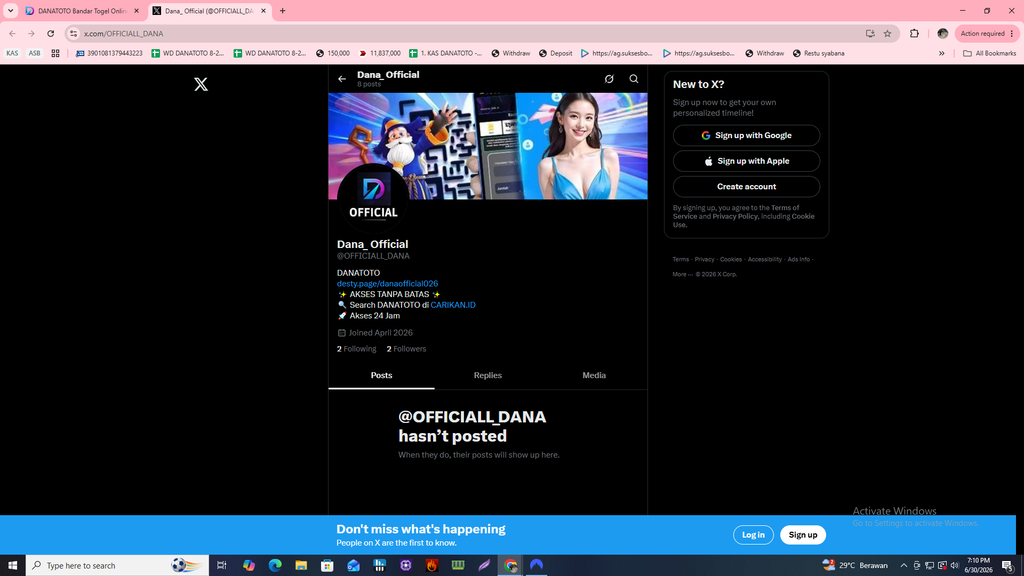Viewport: 1024px width, 576px height.
Task: Open File Explorer from the taskbar
Action: (x=301, y=566)
